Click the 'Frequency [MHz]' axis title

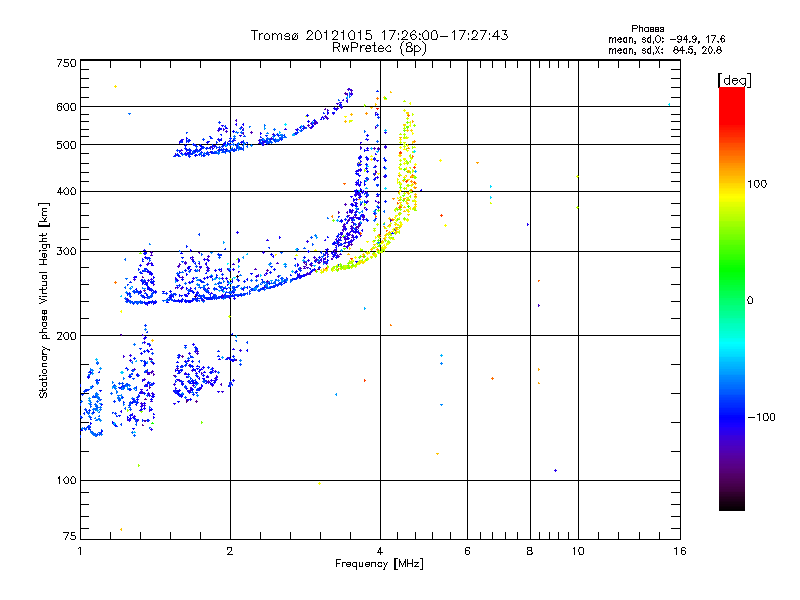point(379,564)
